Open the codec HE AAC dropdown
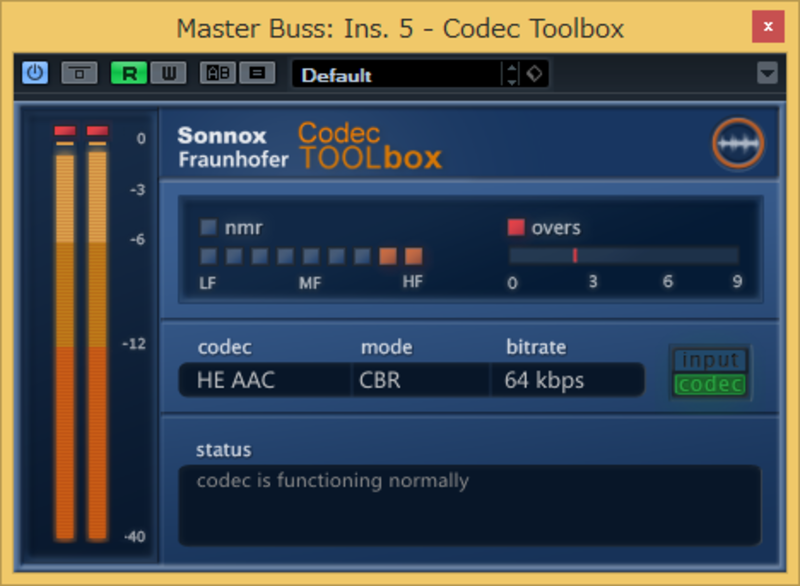Viewport: 800px width, 586px height. (264, 380)
